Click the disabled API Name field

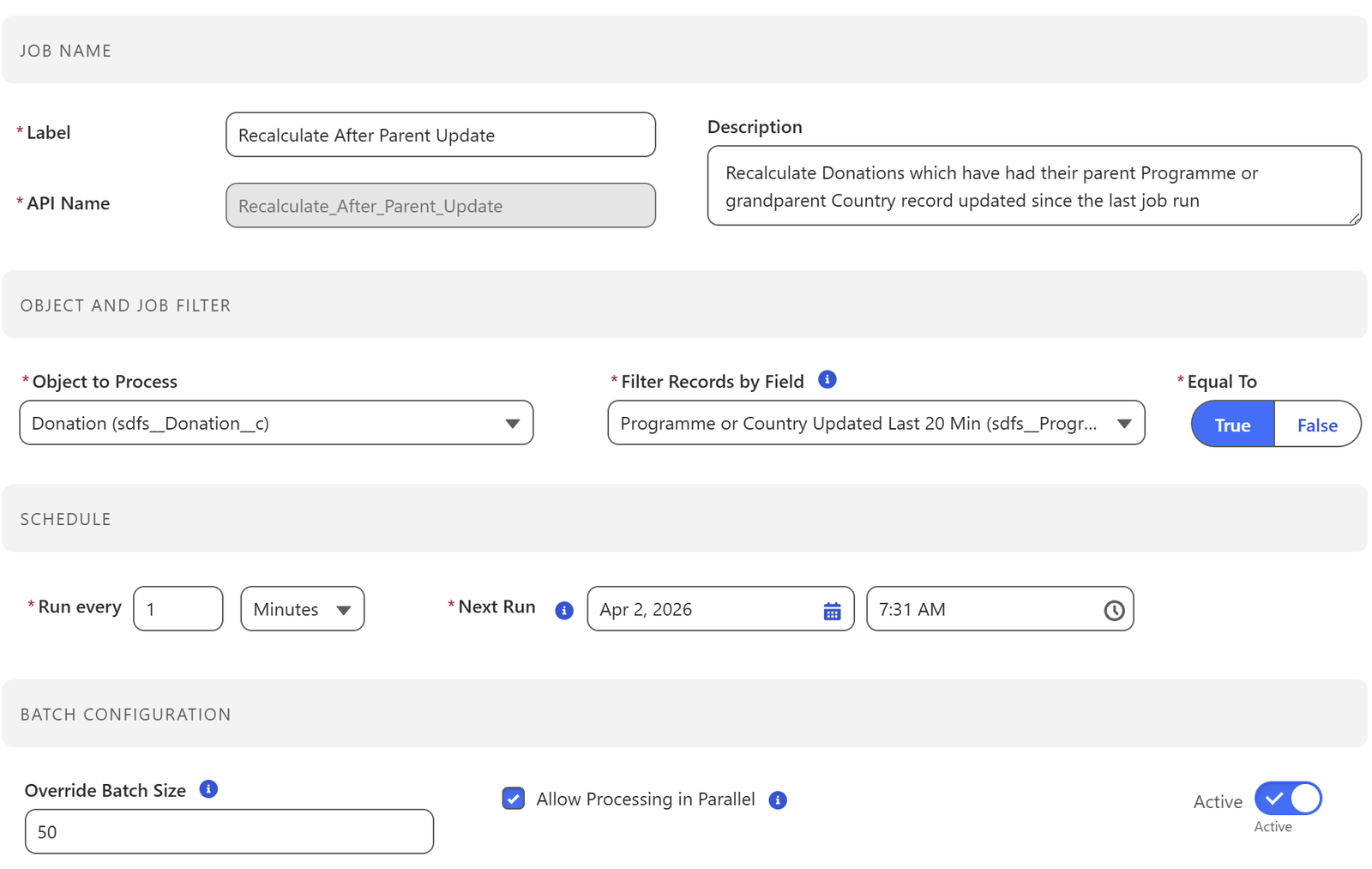click(x=441, y=205)
